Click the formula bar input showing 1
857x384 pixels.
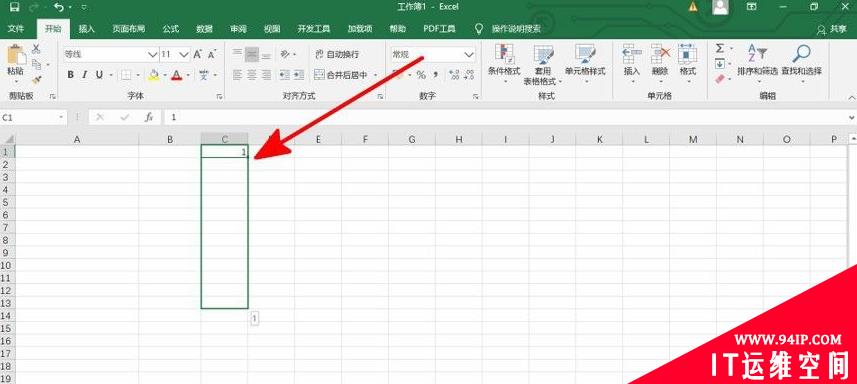506,117
